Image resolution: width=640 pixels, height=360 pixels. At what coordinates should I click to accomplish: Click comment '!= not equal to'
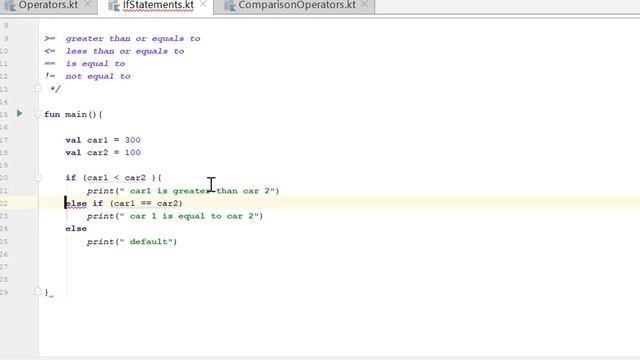click(x=87, y=77)
